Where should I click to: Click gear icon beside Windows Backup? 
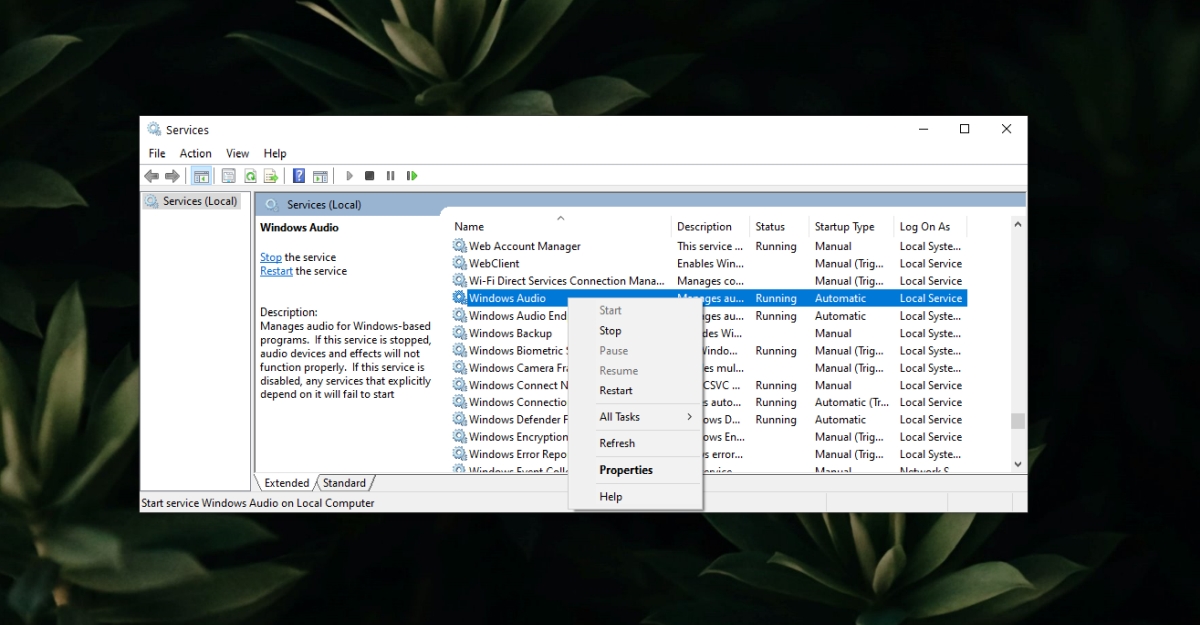(459, 333)
